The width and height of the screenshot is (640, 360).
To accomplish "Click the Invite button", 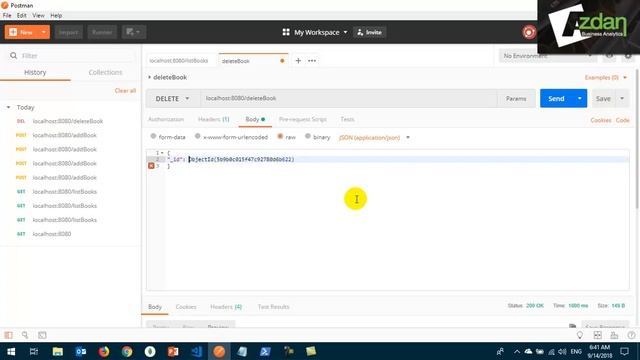I will coord(369,32).
